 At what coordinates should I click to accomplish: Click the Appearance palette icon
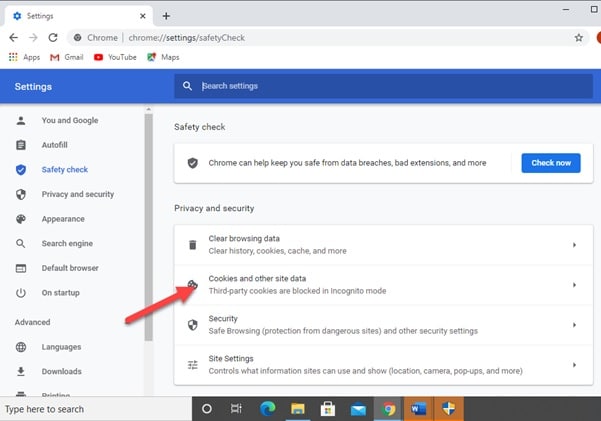(x=21, y=219)
